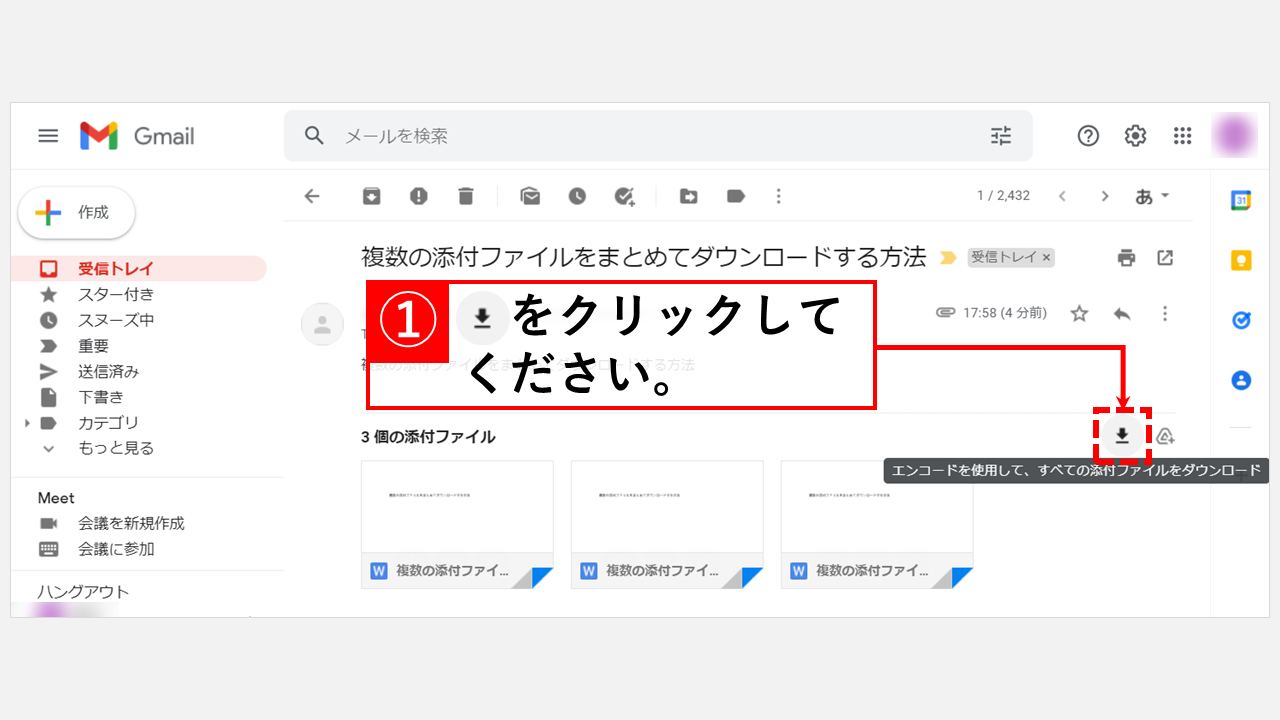Expand the カテゴリ section
This screenshot has height=720, width=1280.
[27, 423]
